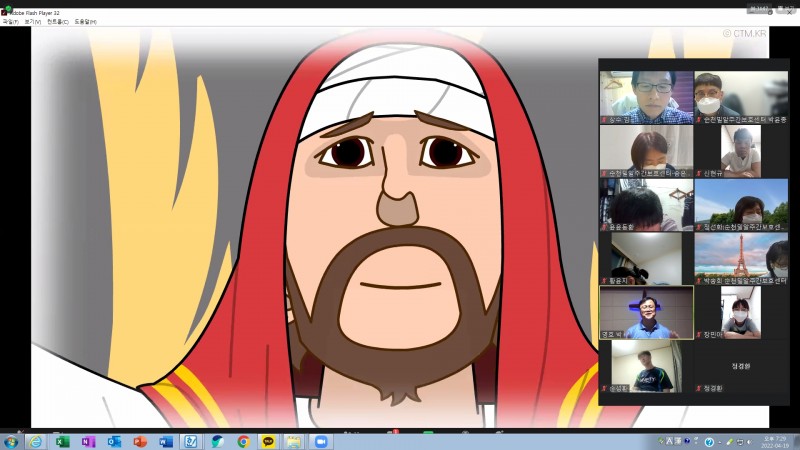800x450 pixels.
Task: Open the 보기(V) menu in Flash Player
Action: pos(32,22)
